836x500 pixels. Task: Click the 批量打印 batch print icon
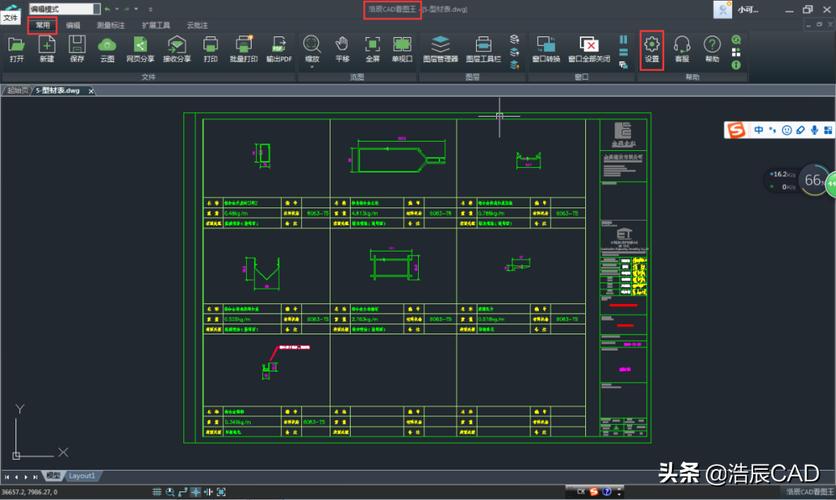pyautogui.click(x=244, y=48)
